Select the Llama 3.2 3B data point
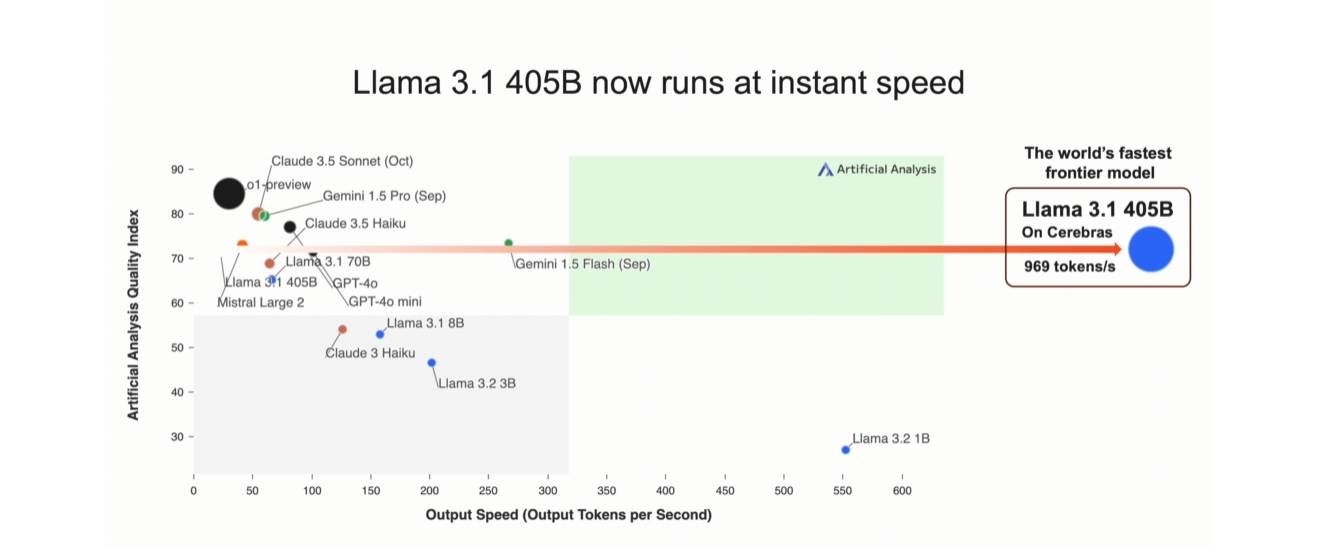Image resolution: width=1325 pixels, height=549 pixels. (432, 363)
